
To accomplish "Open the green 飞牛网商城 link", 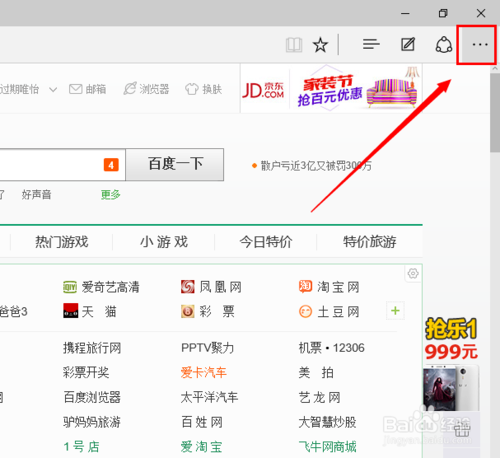I will click(327, 447).
